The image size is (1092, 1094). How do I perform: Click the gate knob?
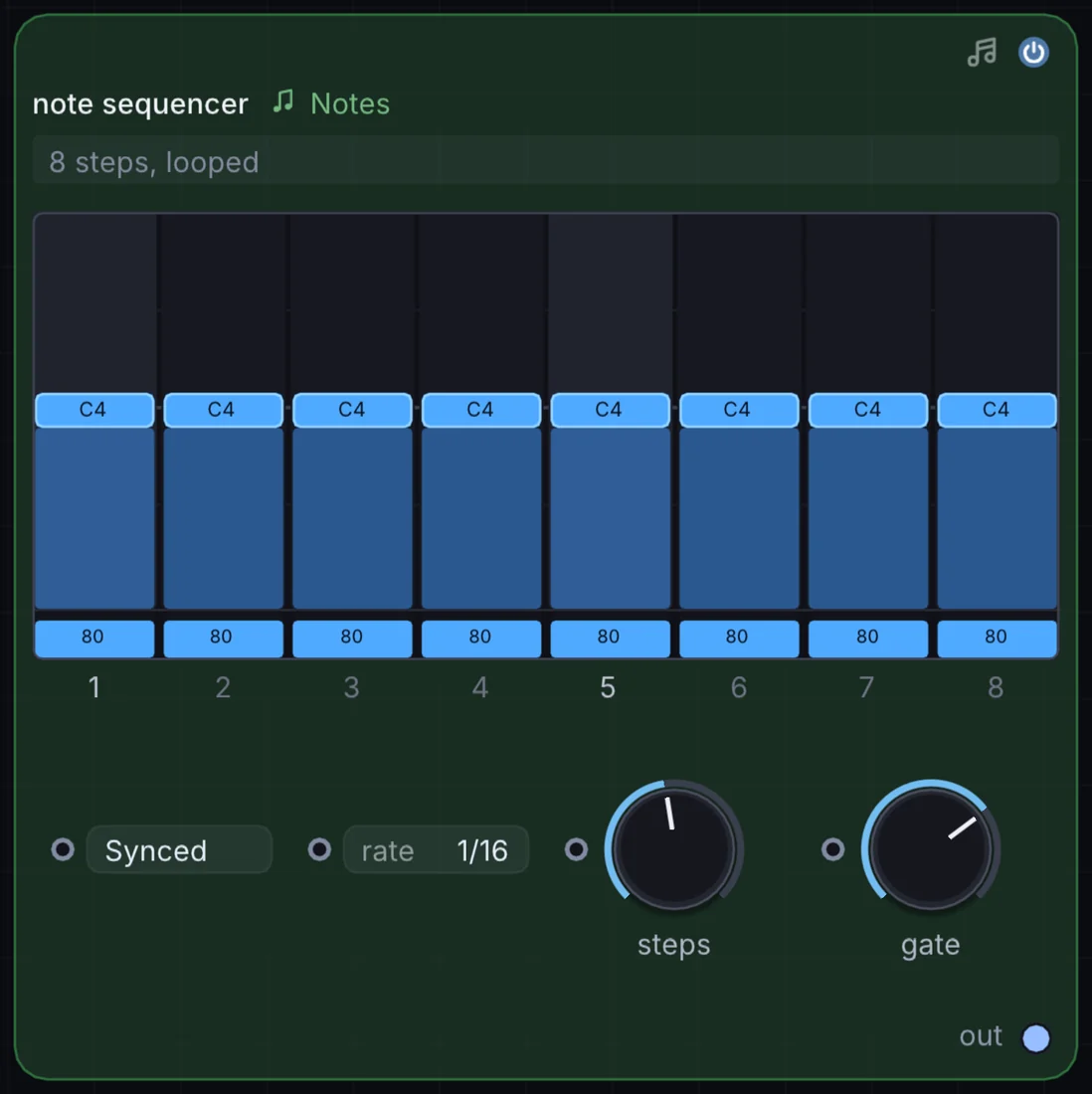point(931,849)
